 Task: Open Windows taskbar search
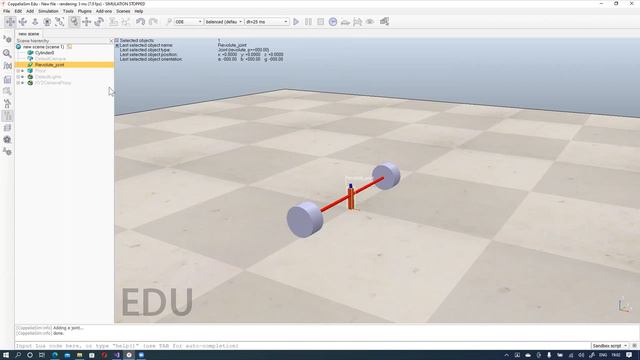click(x=18, y=355)
